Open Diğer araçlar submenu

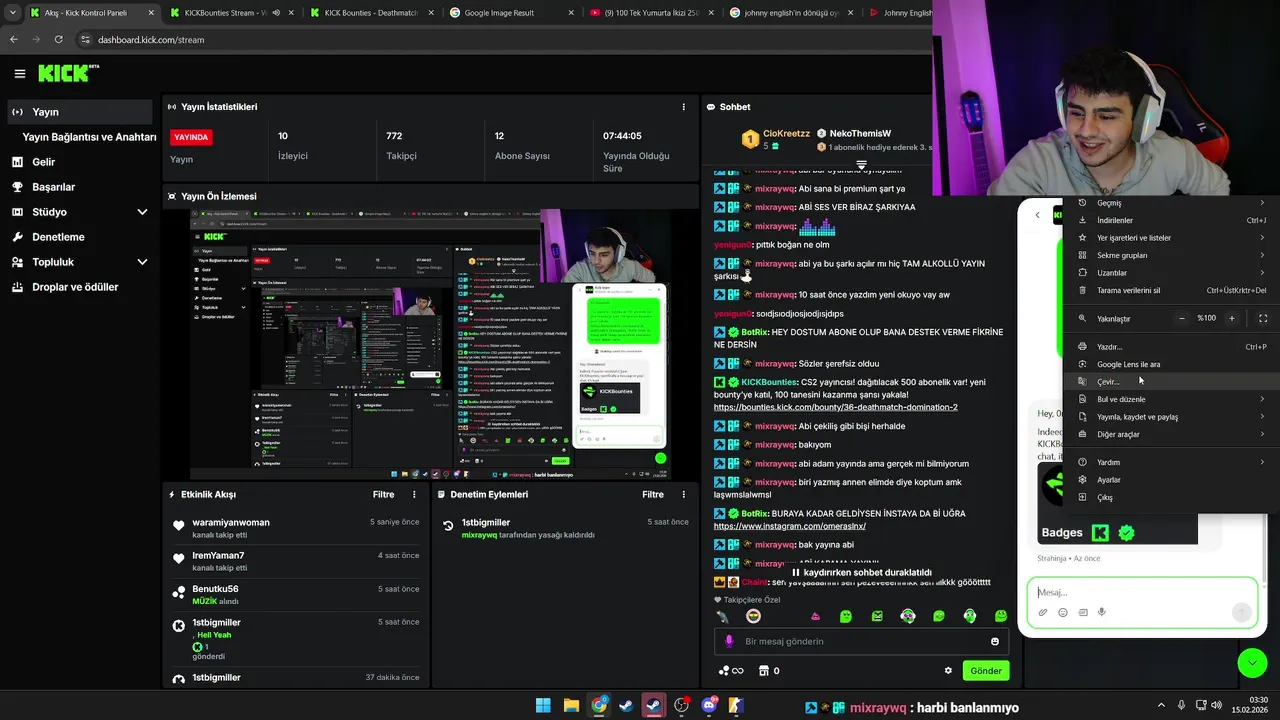tap(1170, 434)
